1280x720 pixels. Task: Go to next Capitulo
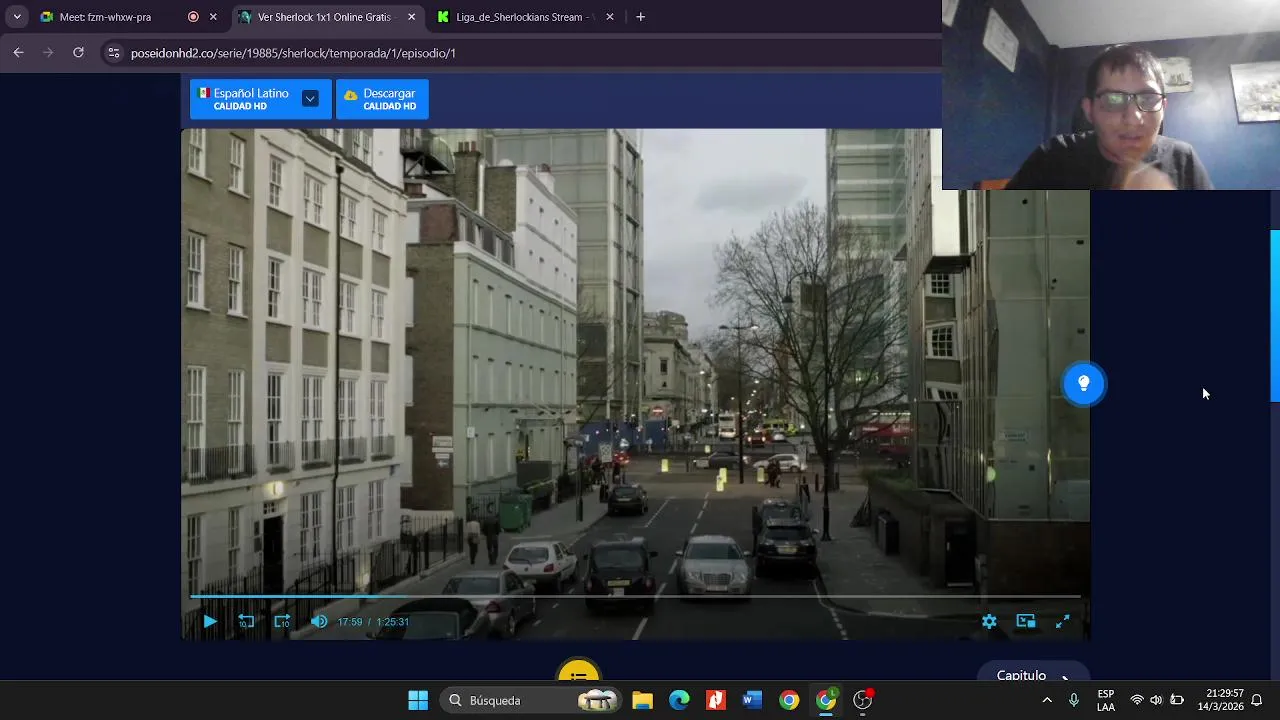[1033, 674]
